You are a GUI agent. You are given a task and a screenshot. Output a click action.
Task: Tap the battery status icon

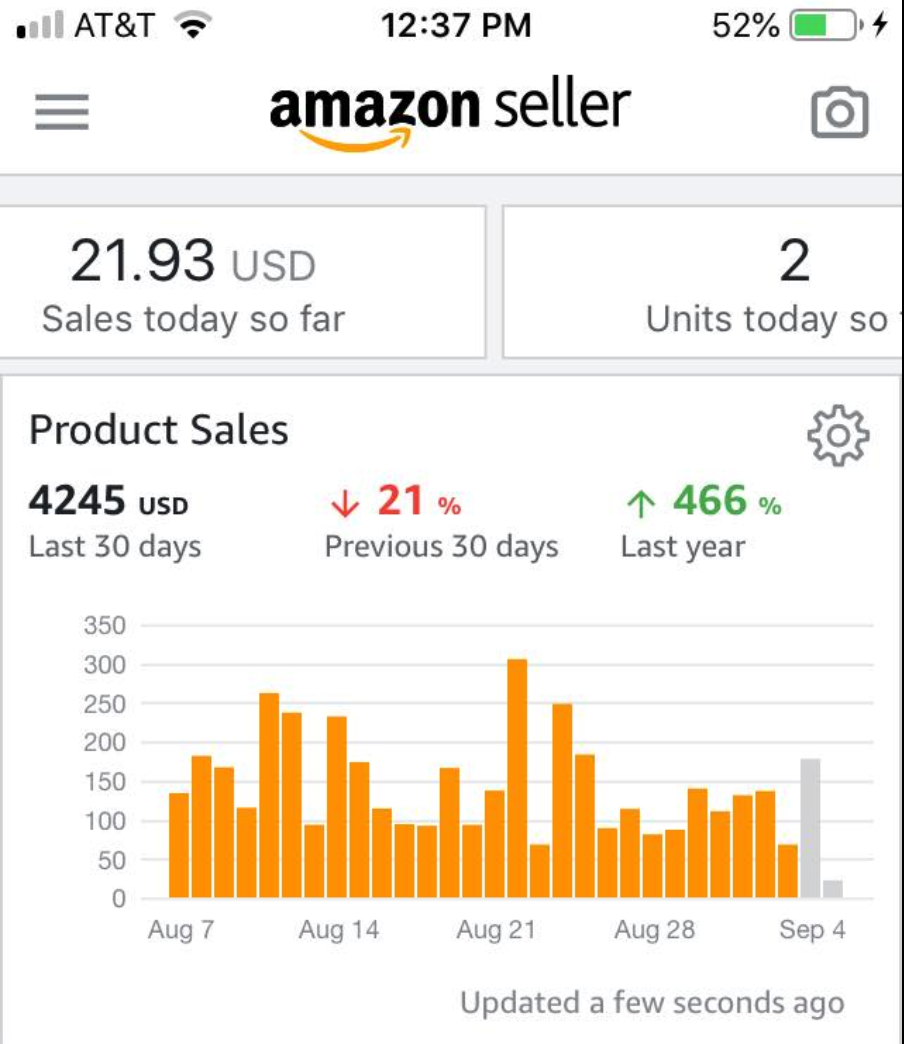point(825,25)
